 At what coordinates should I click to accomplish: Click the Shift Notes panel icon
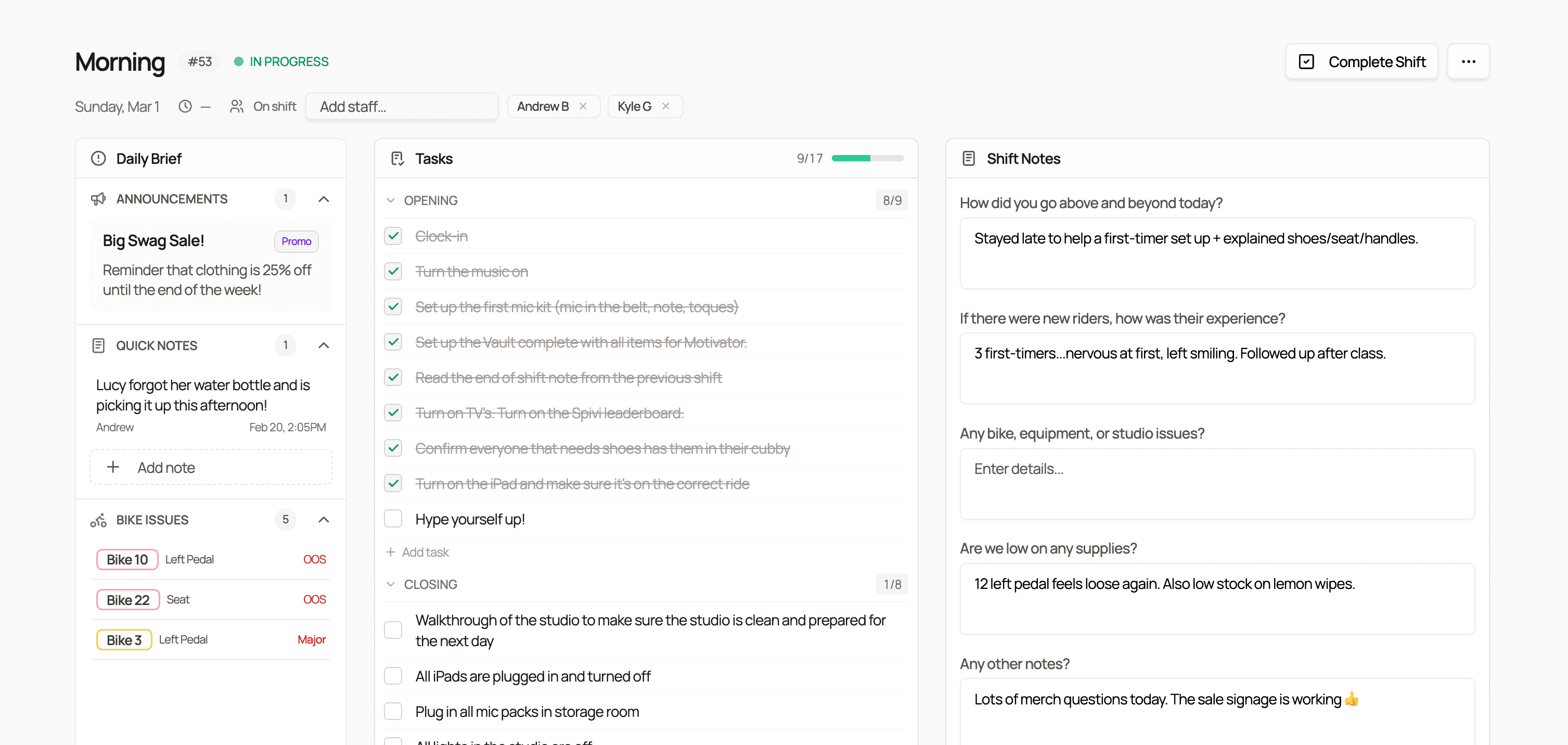pyautogui.click(x=969, y=158)
